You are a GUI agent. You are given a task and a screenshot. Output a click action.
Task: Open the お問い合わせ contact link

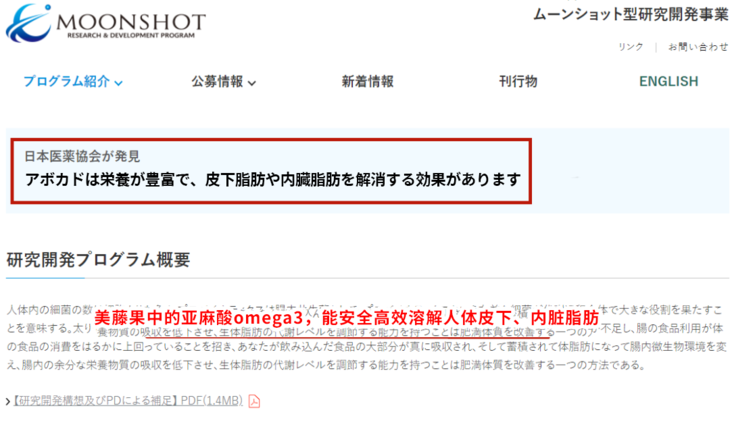pos(698,47)
